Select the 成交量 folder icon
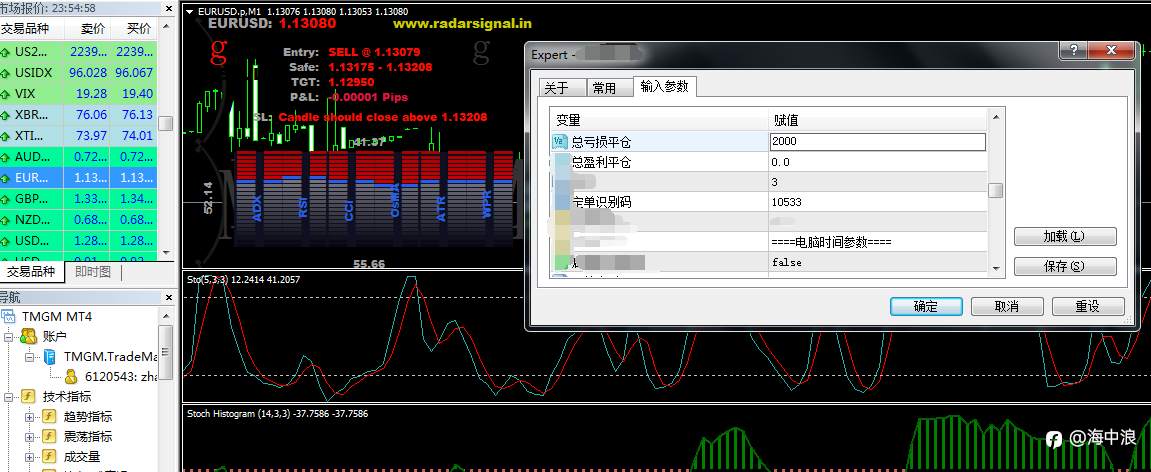1151x472 pixels. 50,457
